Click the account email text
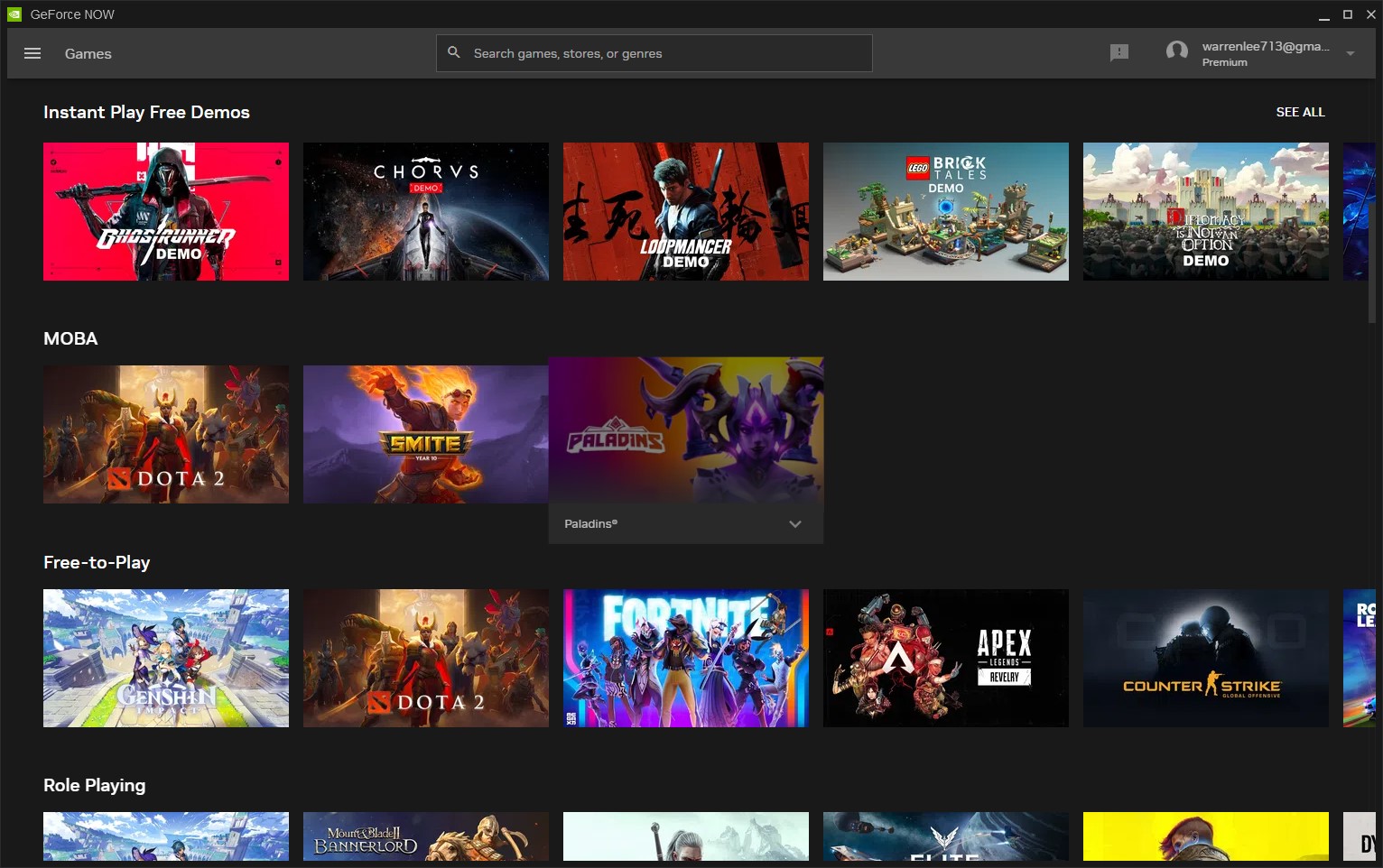 1265,46
